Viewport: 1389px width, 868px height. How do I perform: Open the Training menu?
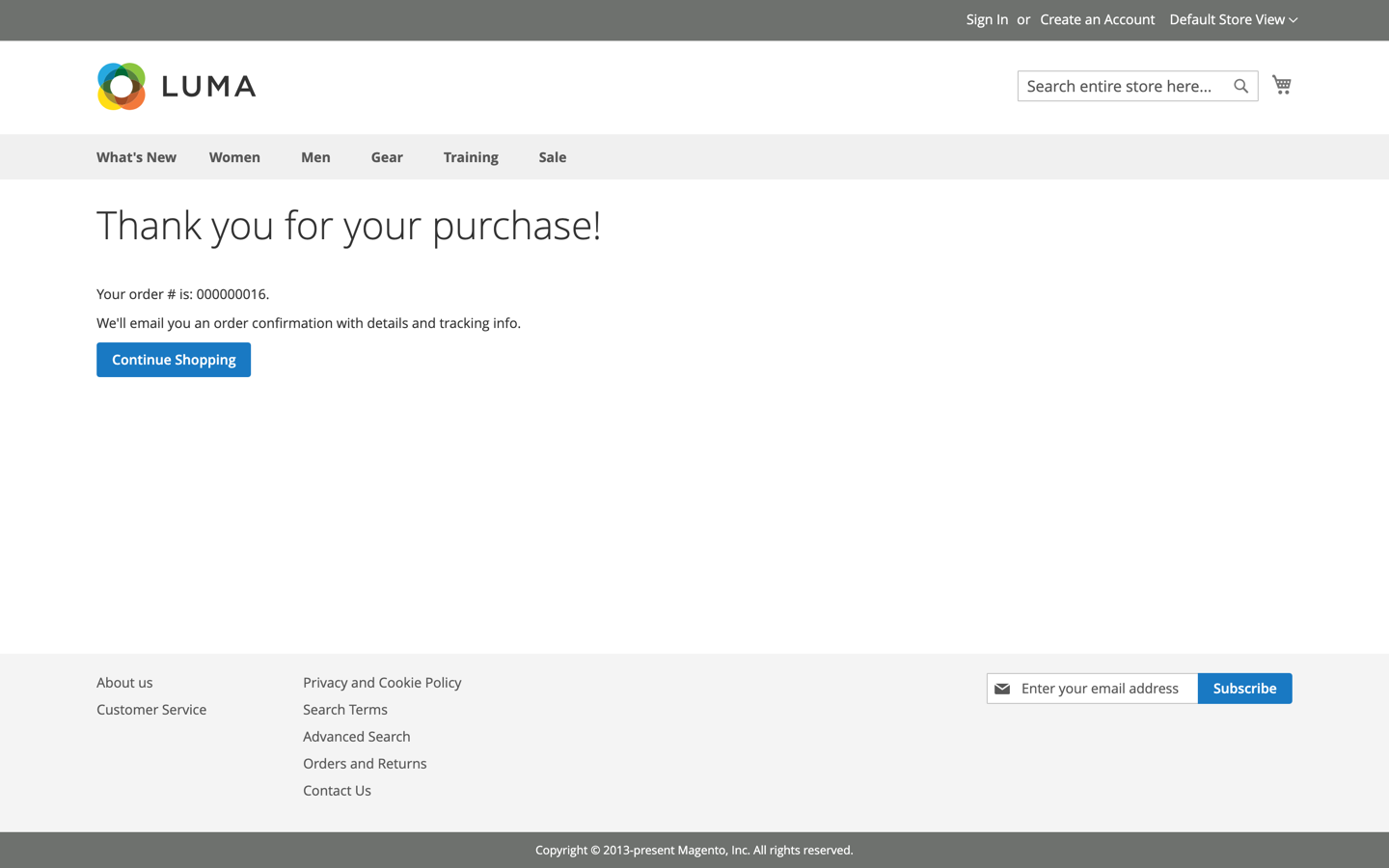471,157
